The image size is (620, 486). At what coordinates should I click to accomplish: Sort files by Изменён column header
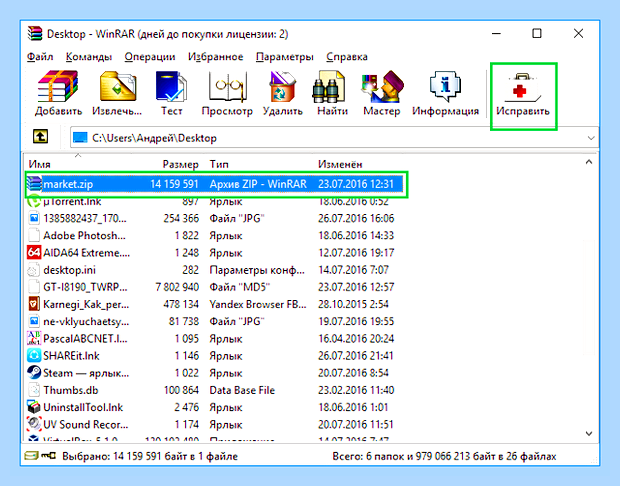coord(340,164)
